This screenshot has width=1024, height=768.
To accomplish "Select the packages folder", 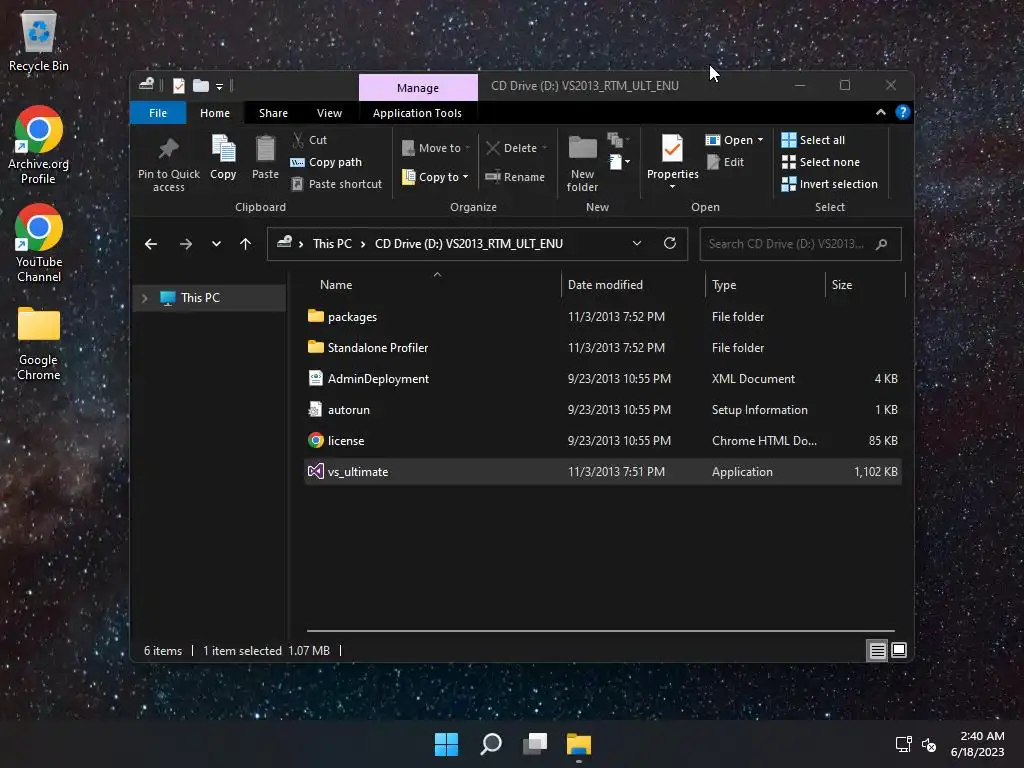I will point(603,317).
